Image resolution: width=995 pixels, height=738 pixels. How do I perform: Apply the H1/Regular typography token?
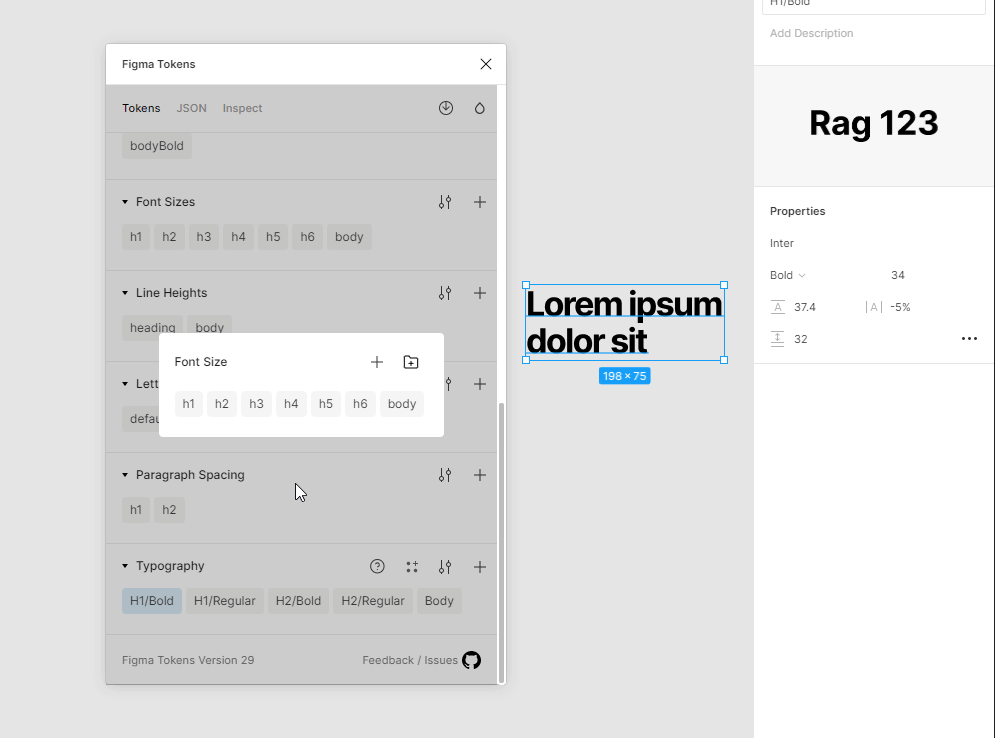[225, 601]
